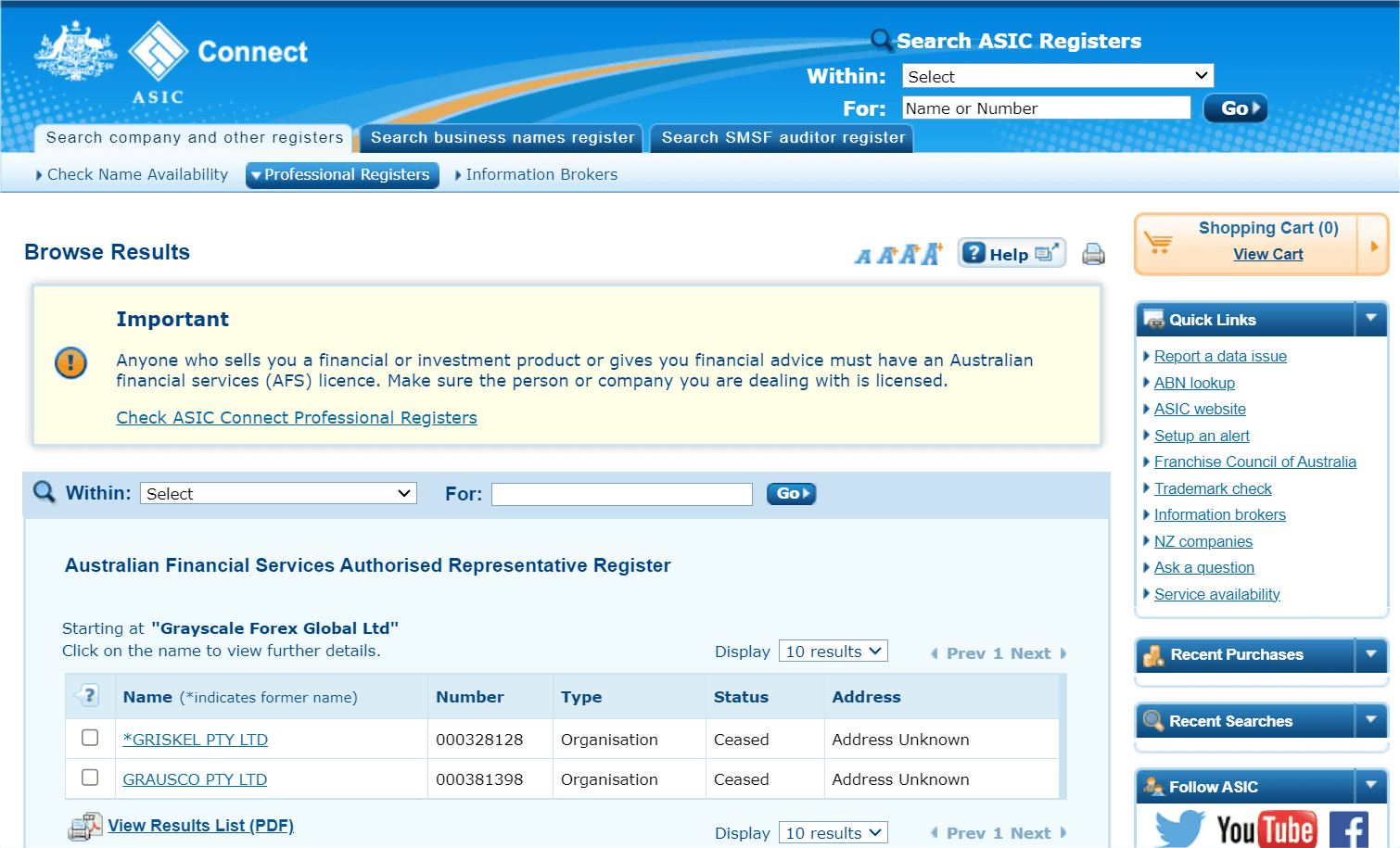The width and height of the screenshot is (1400, 848).
Task: Click the Go button in results search bar
Action: click(791, 494)
